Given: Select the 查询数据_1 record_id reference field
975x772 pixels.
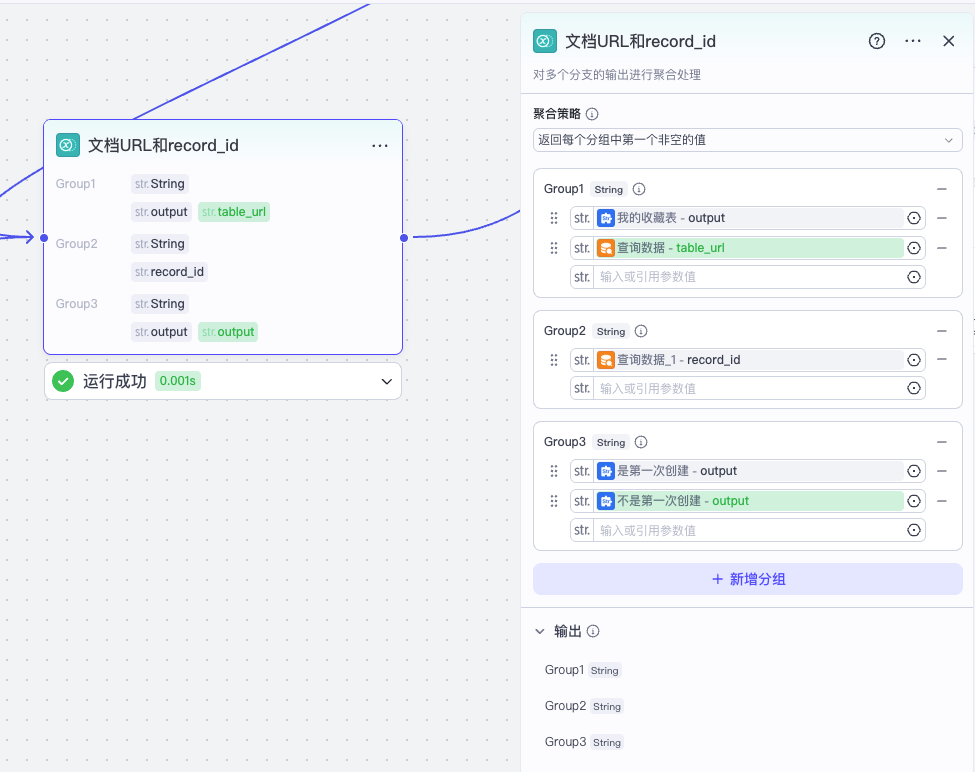Looking at the screenshot, I should (x=750, y=360).
